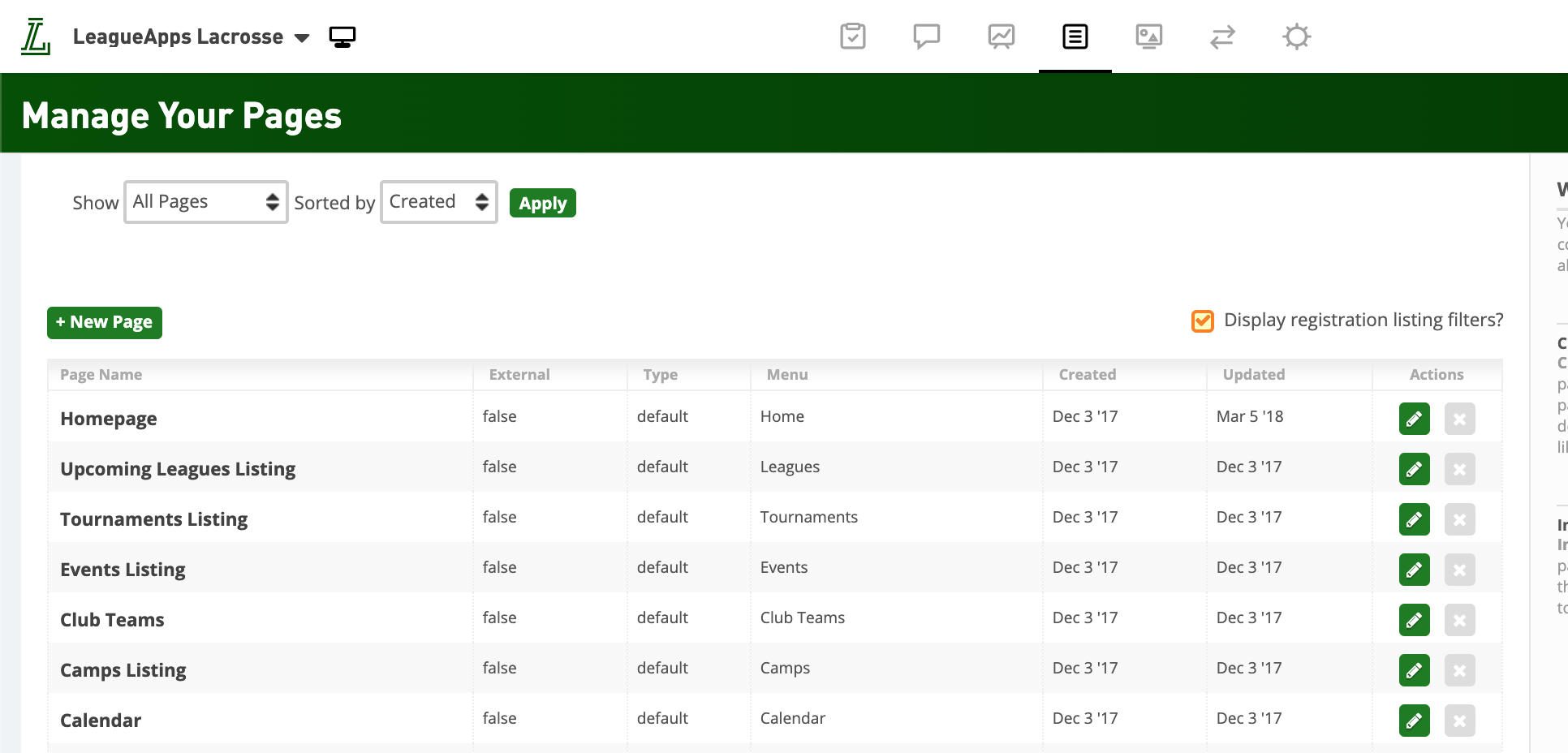The width and height of the screenshot is (1568, 753).
Task: Open the image media icon in top nav
Action: click(1149, 37)
